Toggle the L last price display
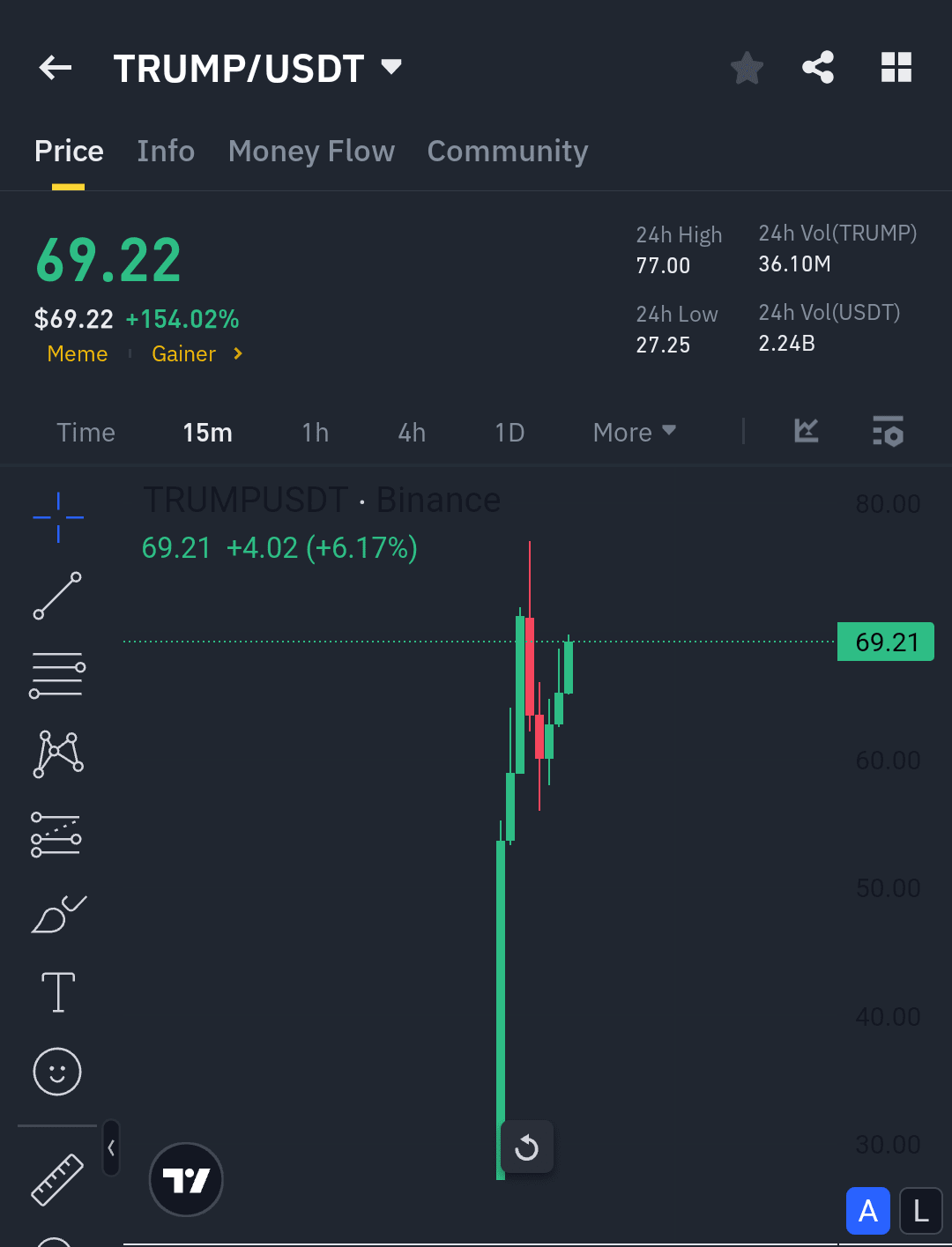This screenshot has width=952, height=1247. coord(919,1211)
